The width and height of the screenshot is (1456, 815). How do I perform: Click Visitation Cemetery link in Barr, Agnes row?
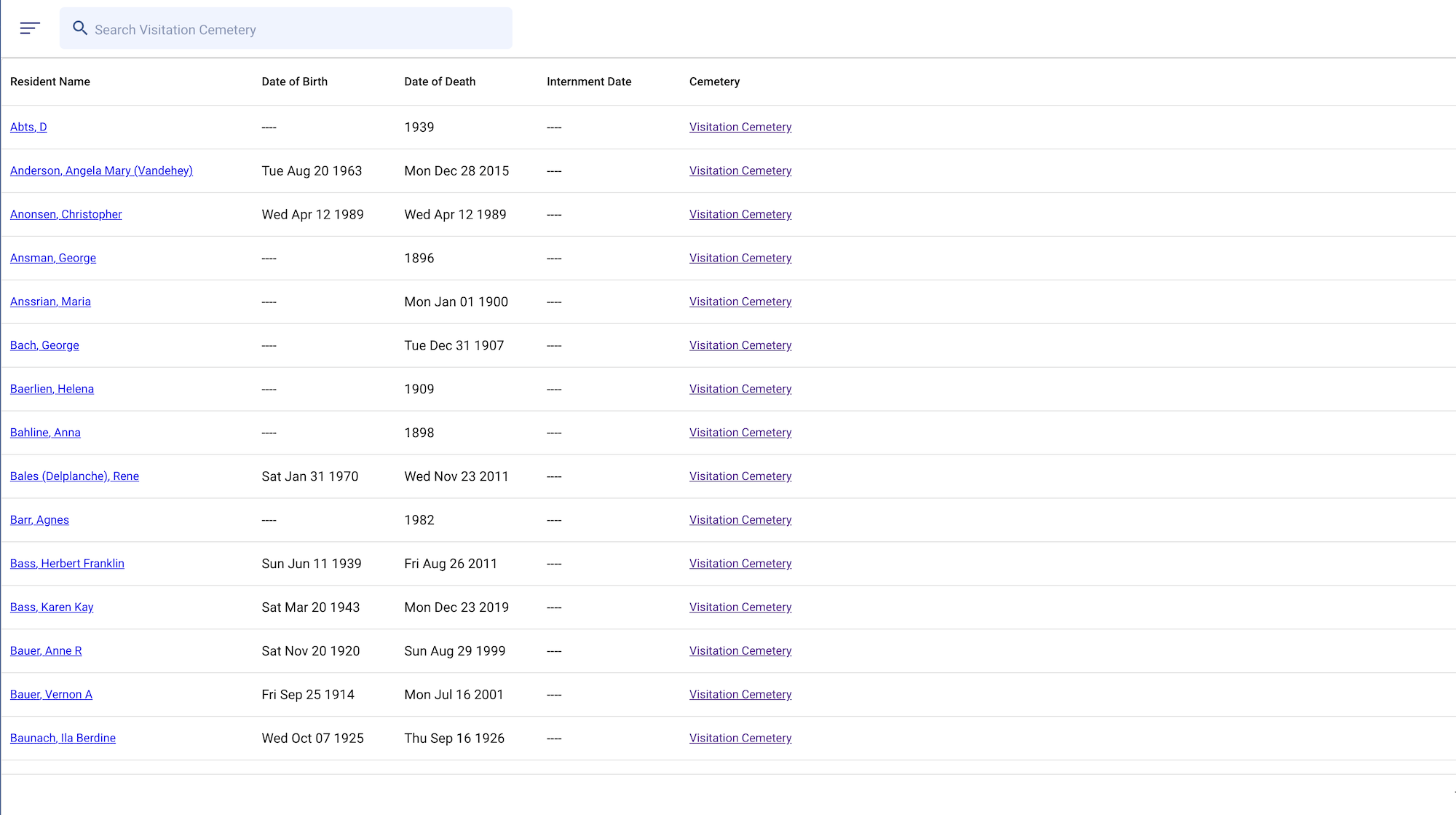point(740,520)
